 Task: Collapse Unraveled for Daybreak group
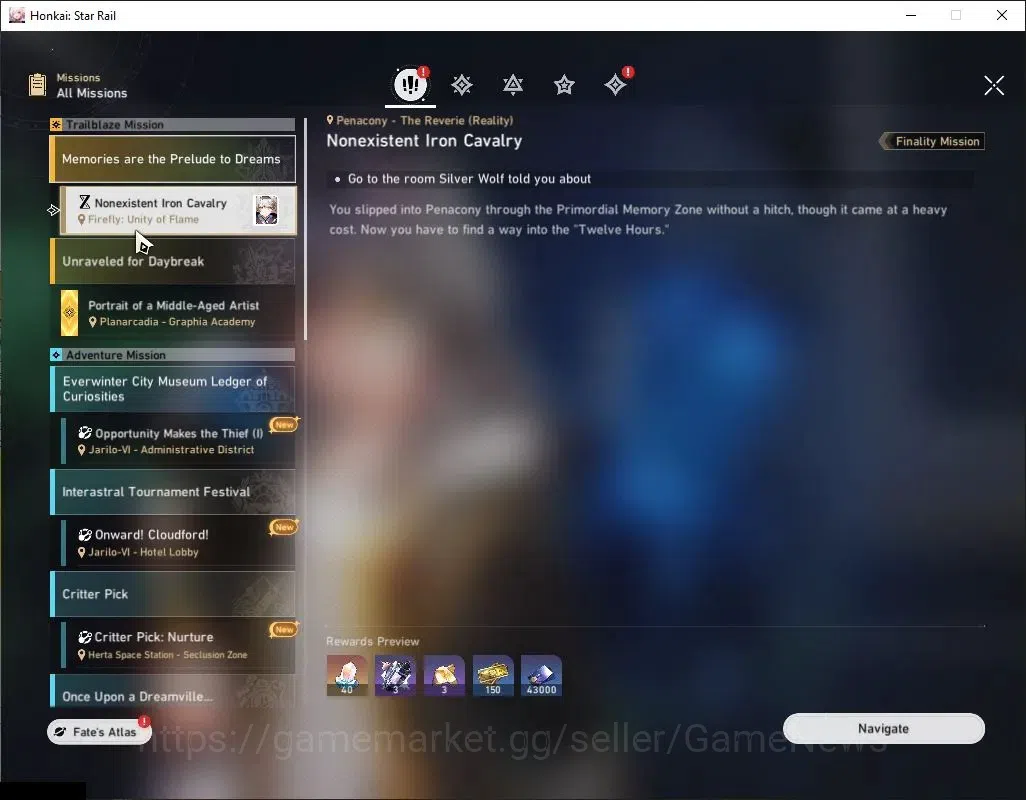pyautogui.click(x=173, y=261)
